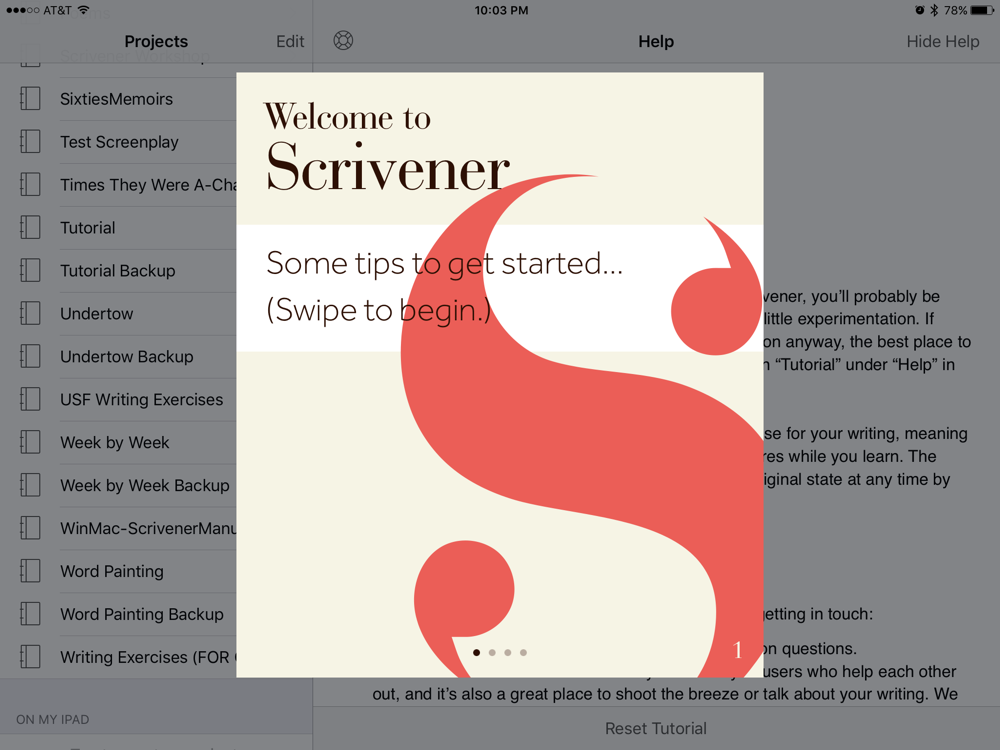Tap the "(Swipe to begin.)" text
Viewport: 1000px width, 750px height.
pos(379,310)
